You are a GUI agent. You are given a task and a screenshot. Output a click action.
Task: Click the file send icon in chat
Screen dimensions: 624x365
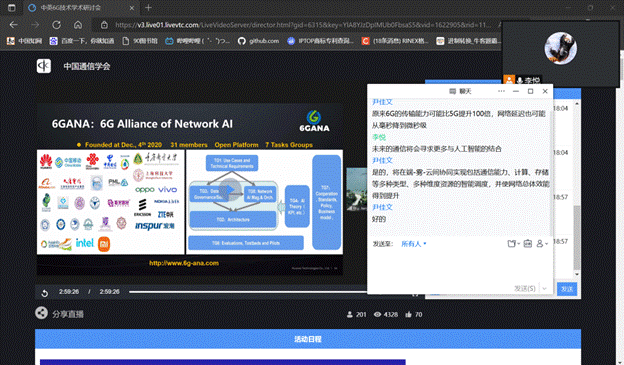tap(513, 244)
